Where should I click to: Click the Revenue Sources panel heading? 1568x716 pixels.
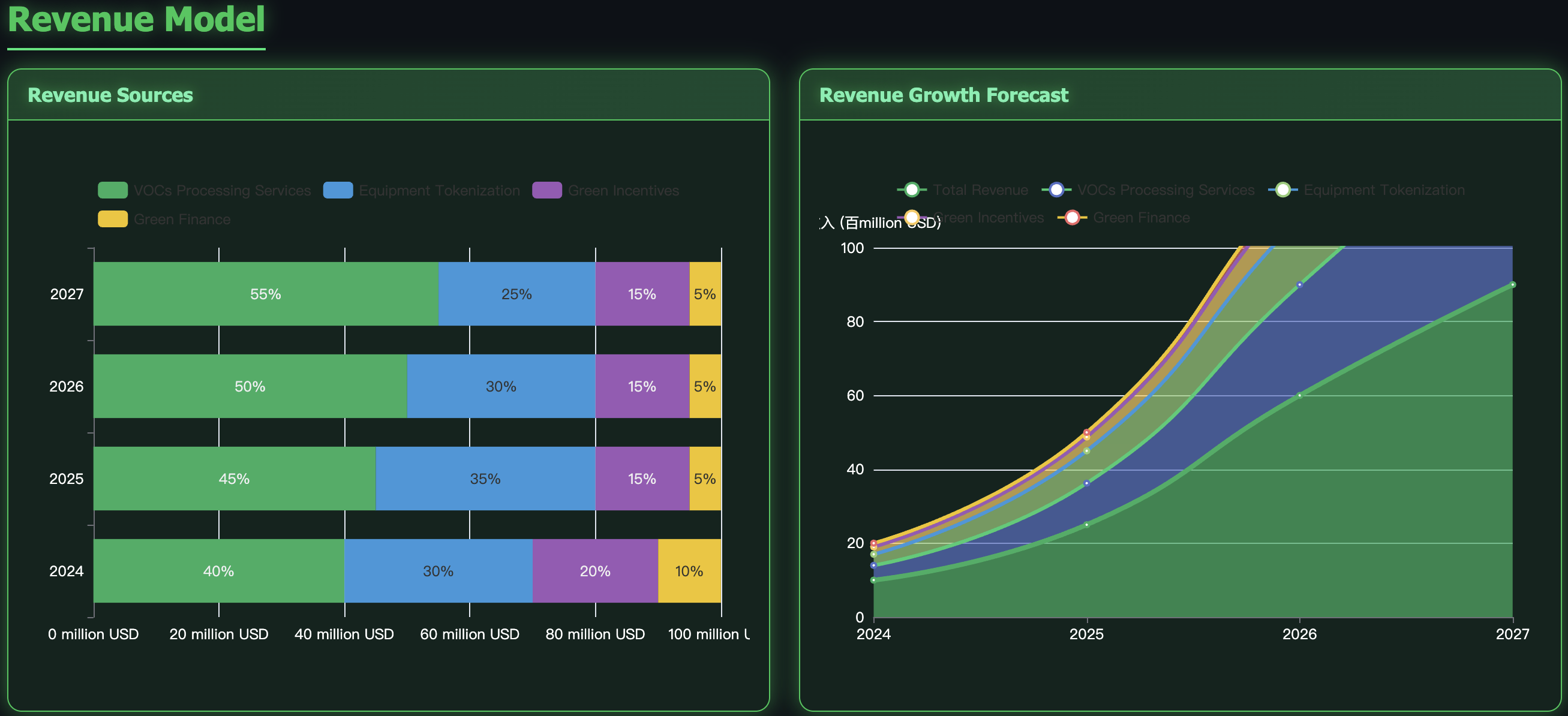[110, 95]
